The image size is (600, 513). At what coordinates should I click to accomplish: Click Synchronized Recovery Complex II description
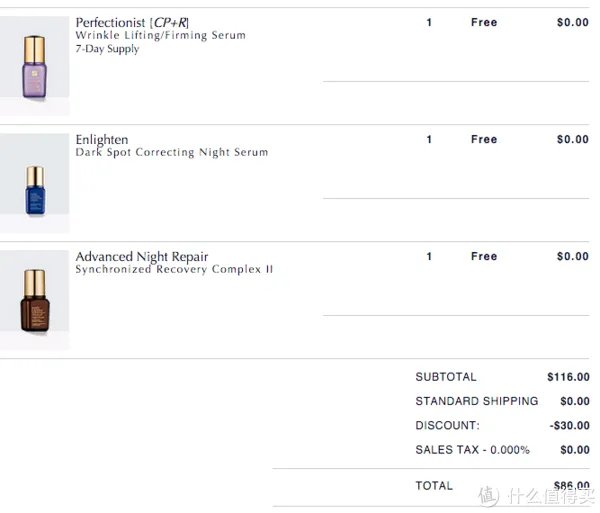tap(174, 270)
